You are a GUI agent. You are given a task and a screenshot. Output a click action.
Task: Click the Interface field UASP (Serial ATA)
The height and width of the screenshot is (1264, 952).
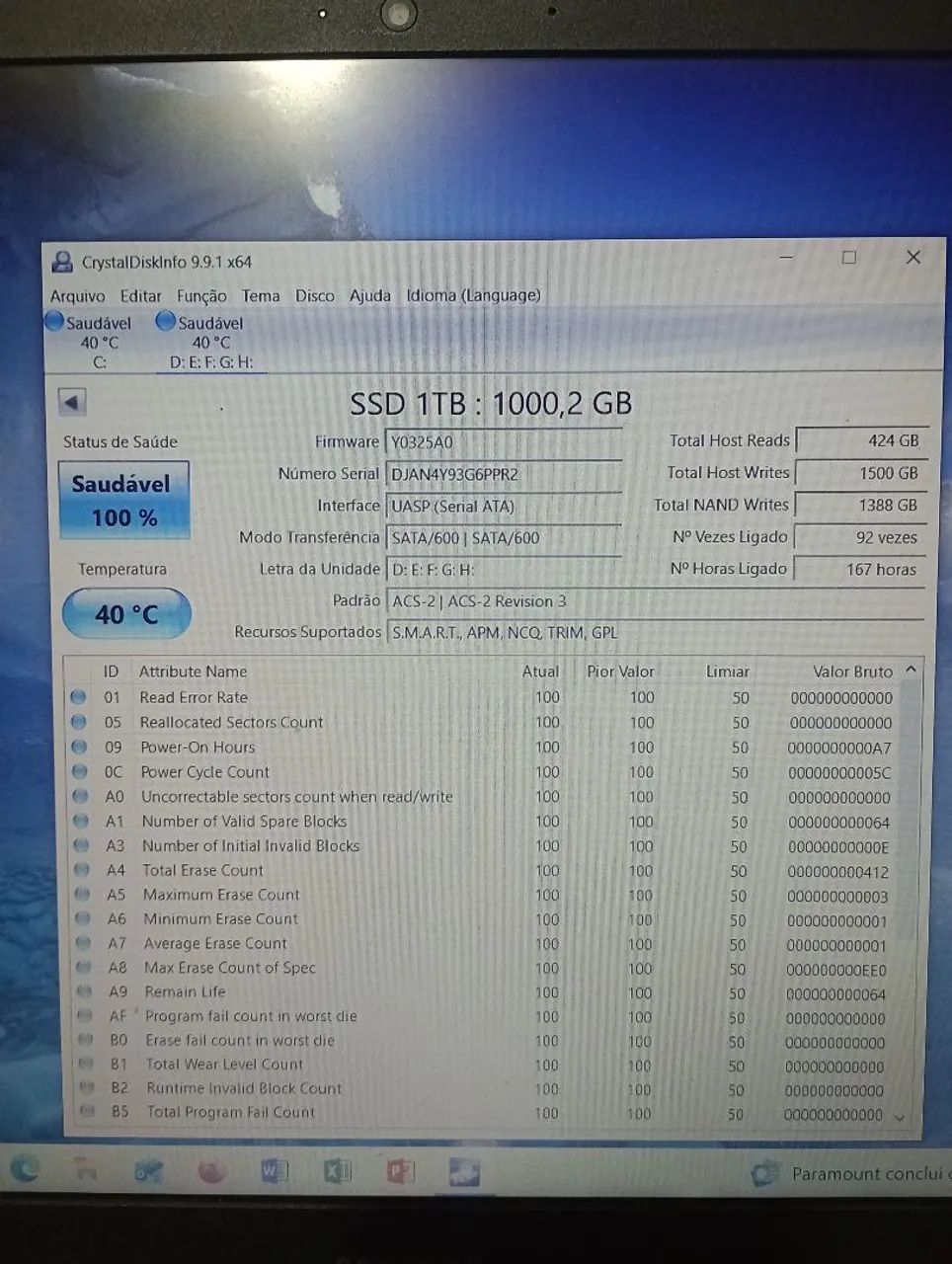[504, 506]
